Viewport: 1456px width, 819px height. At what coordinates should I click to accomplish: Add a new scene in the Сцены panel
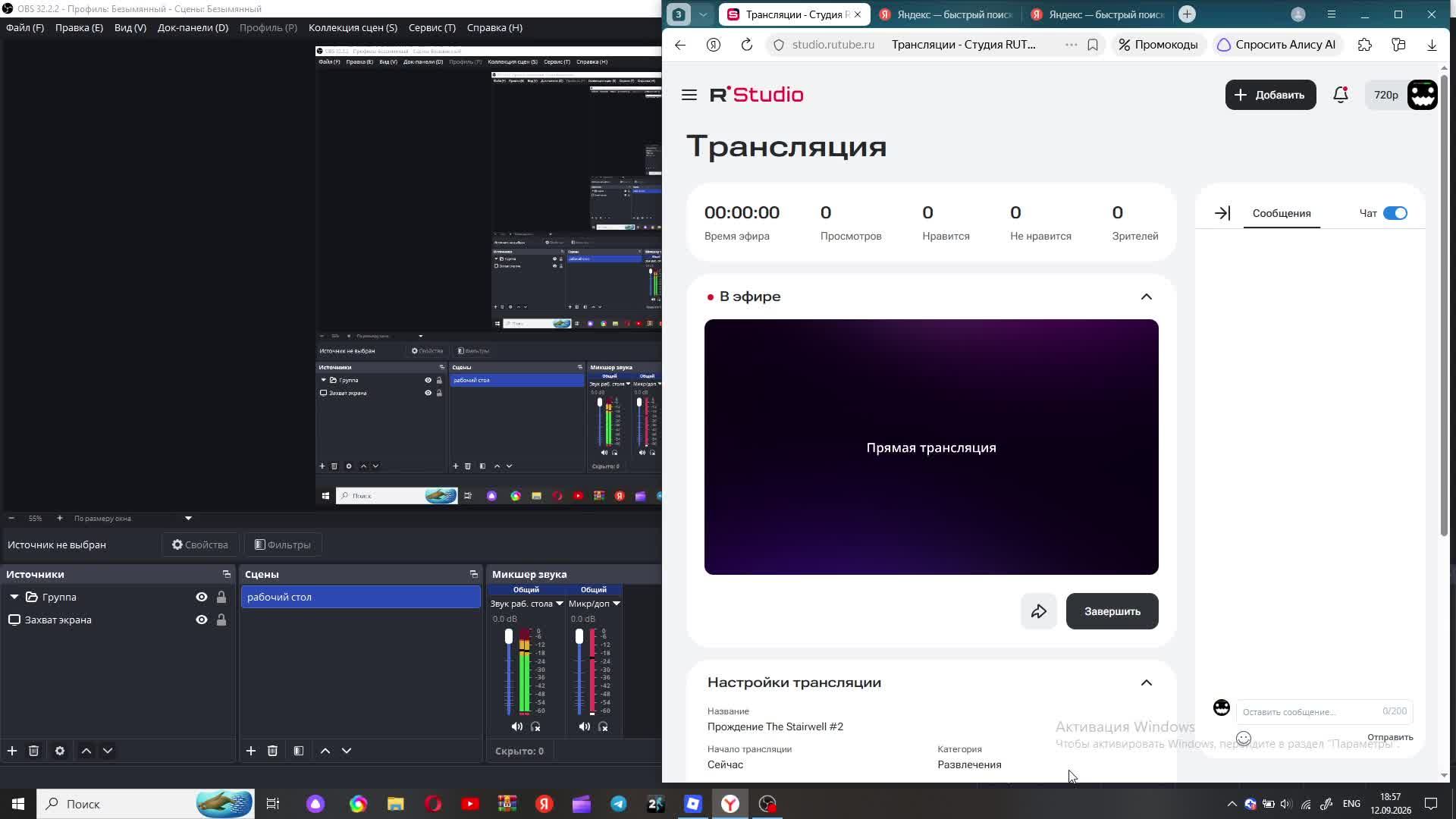[x=251, y=751]
